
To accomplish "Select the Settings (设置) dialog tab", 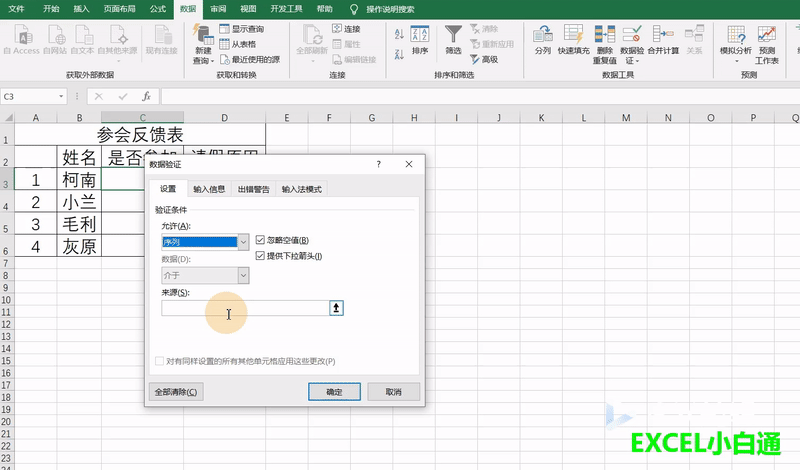I will click(168, 188).
